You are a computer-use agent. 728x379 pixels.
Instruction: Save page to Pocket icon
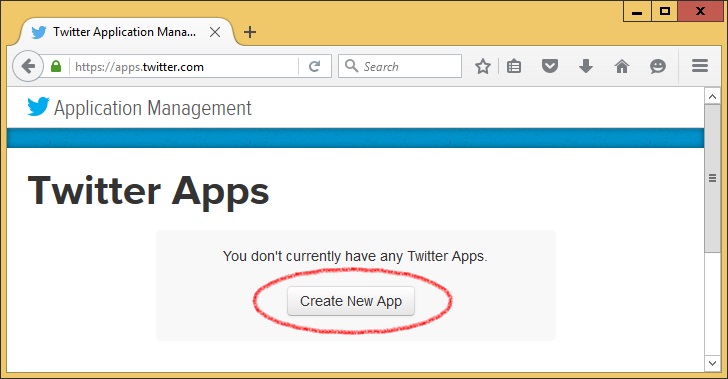point(550,66)
